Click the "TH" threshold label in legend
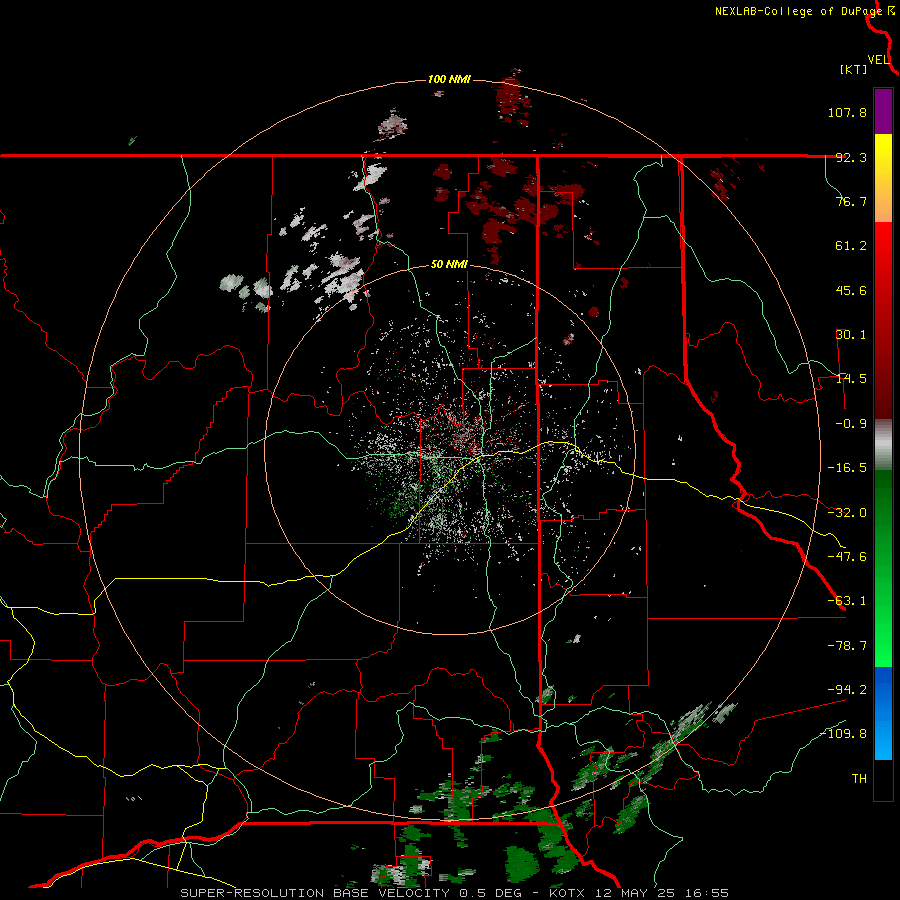This screenshot has width=900, height=900. pyautogui.click(x=859, y=779)
